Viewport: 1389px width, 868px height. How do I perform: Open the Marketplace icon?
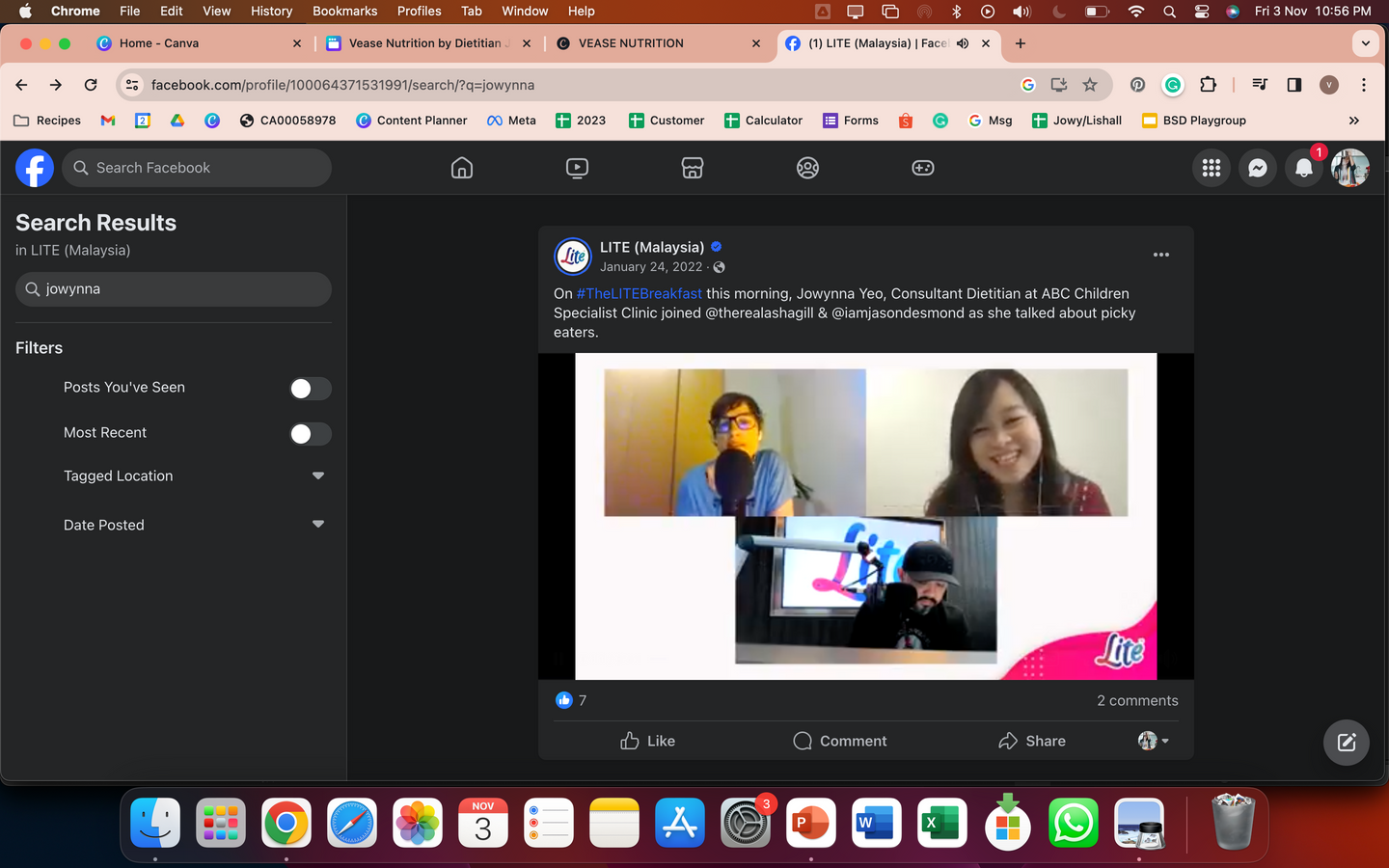click(x=692, y=168)
